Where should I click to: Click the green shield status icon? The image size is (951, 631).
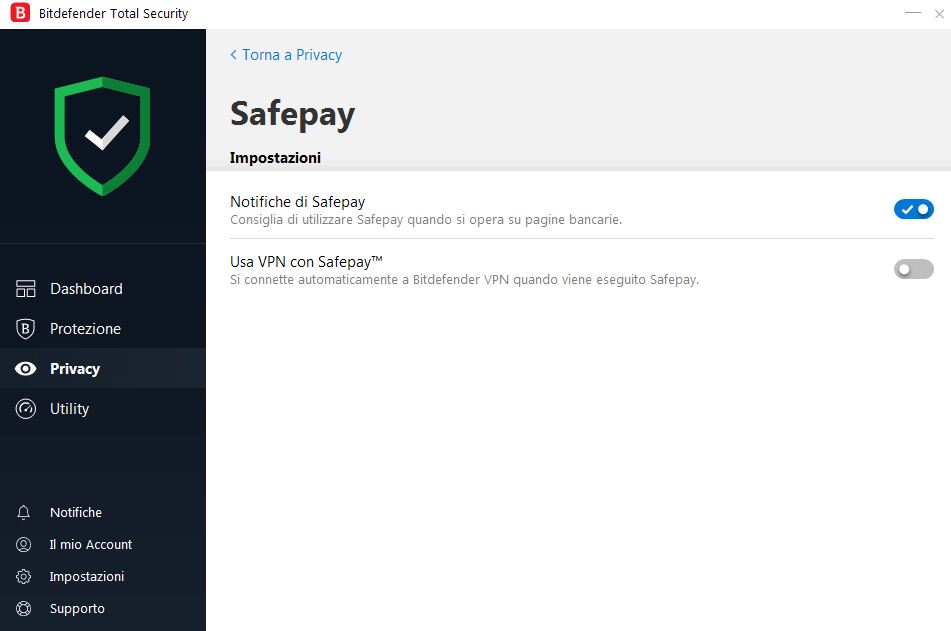tap(102, 136)
